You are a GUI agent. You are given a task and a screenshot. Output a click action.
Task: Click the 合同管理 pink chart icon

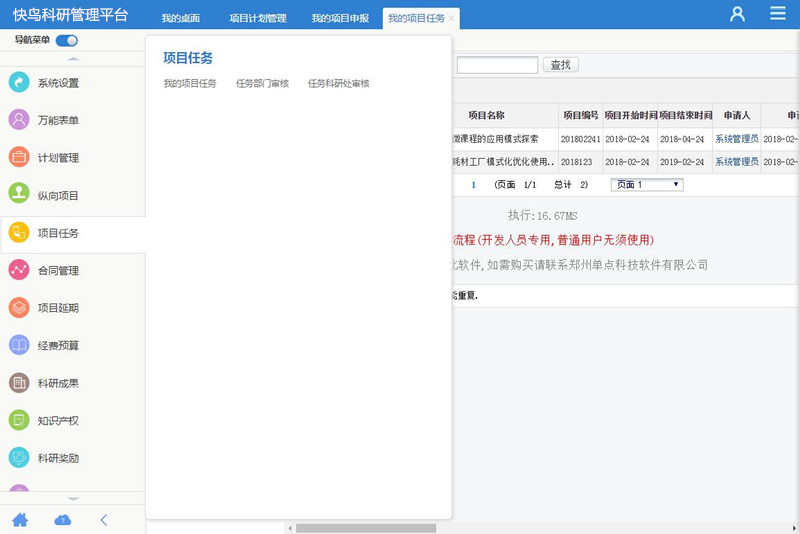[x=19, y=270]
